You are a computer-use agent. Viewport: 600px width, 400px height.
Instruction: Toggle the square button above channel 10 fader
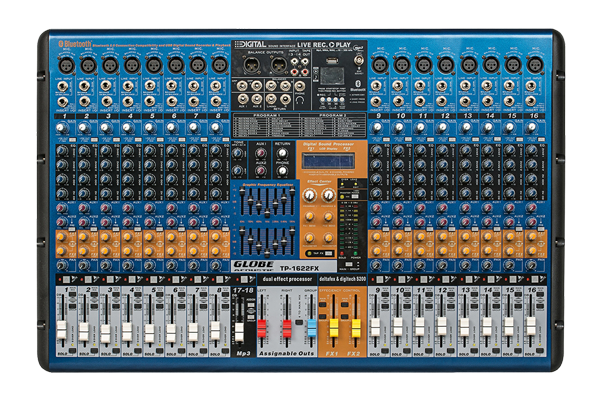click(402, 279)
